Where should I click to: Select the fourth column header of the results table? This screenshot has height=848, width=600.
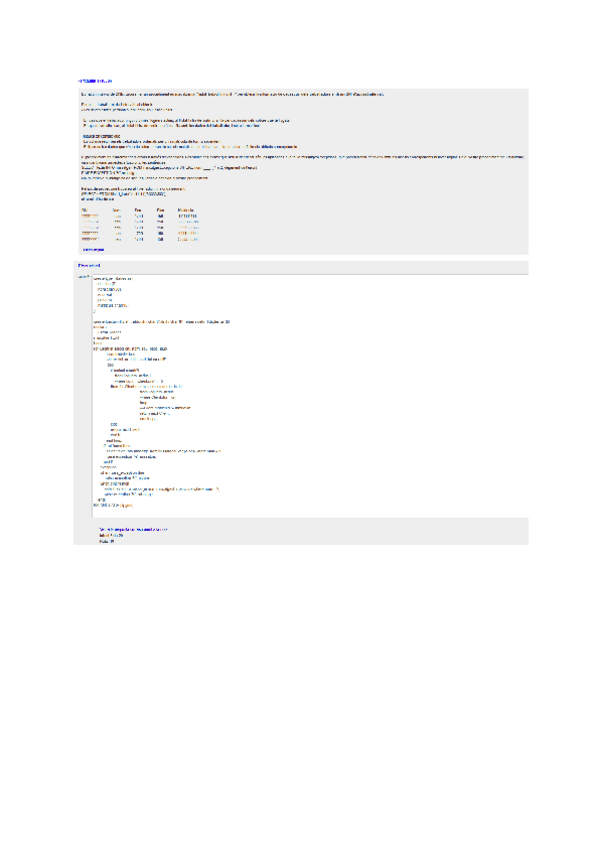tap(160, 210)
